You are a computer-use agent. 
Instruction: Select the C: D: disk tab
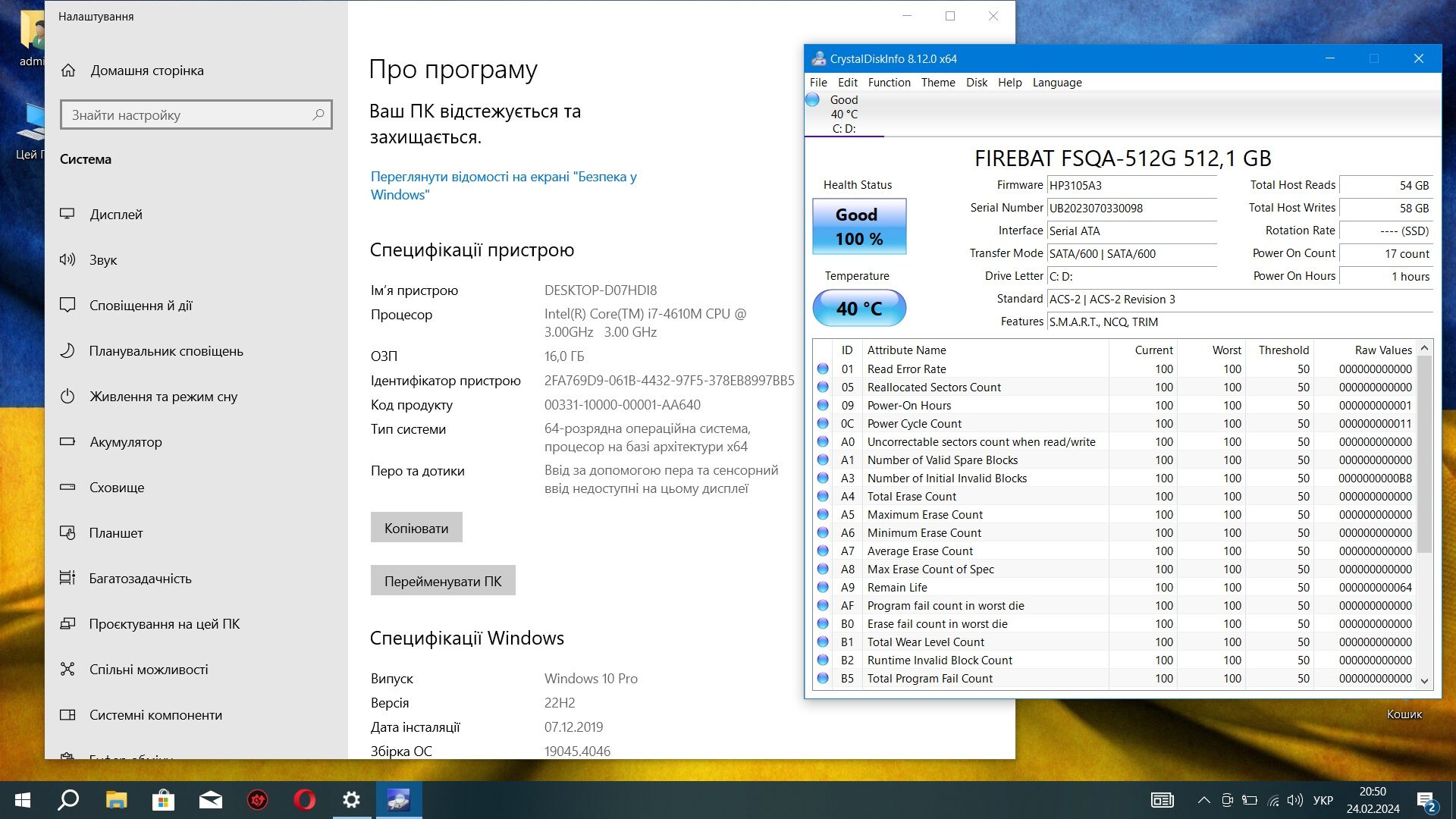[844, 115]
